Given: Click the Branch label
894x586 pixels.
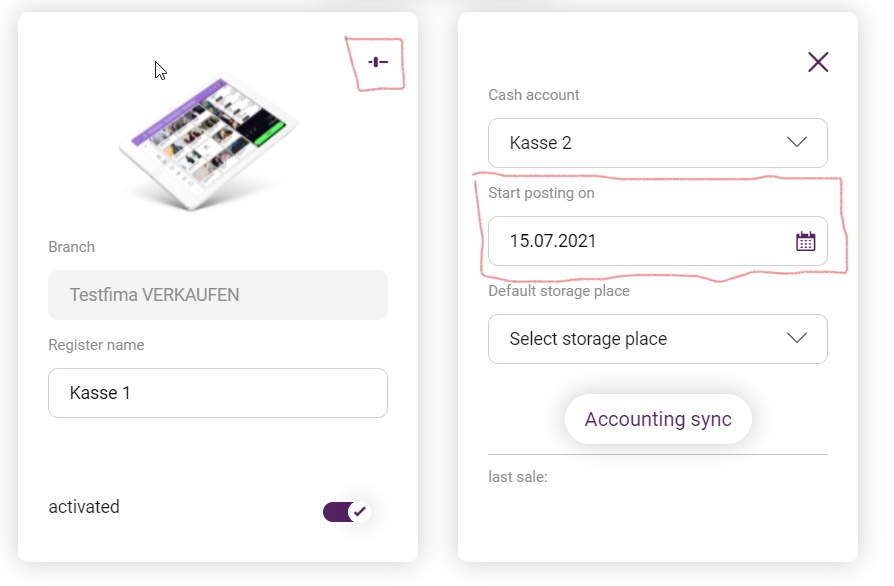Looking at the screenshot, I should pos(71,247).
